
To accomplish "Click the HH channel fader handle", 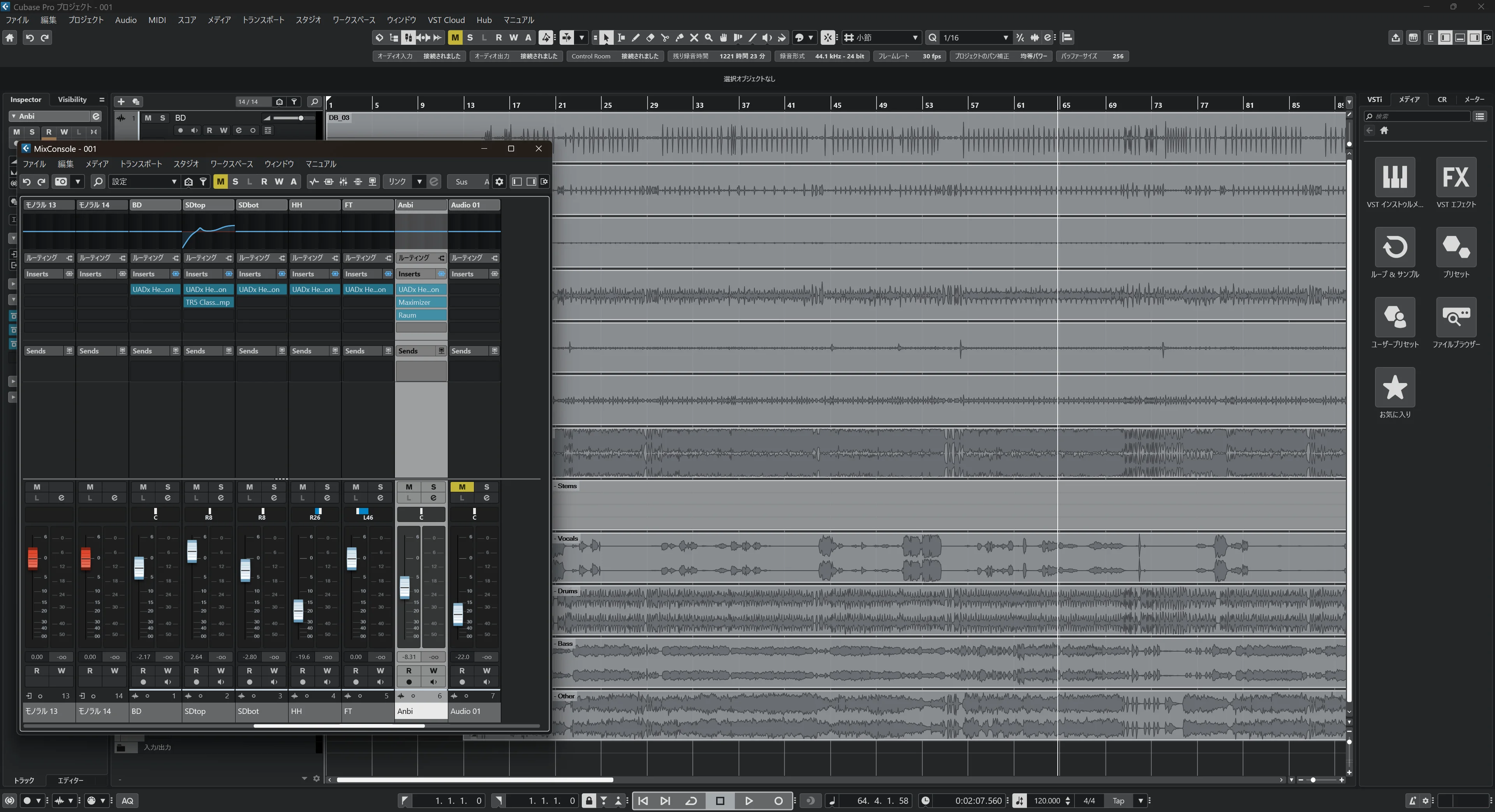I will (298, 611).
